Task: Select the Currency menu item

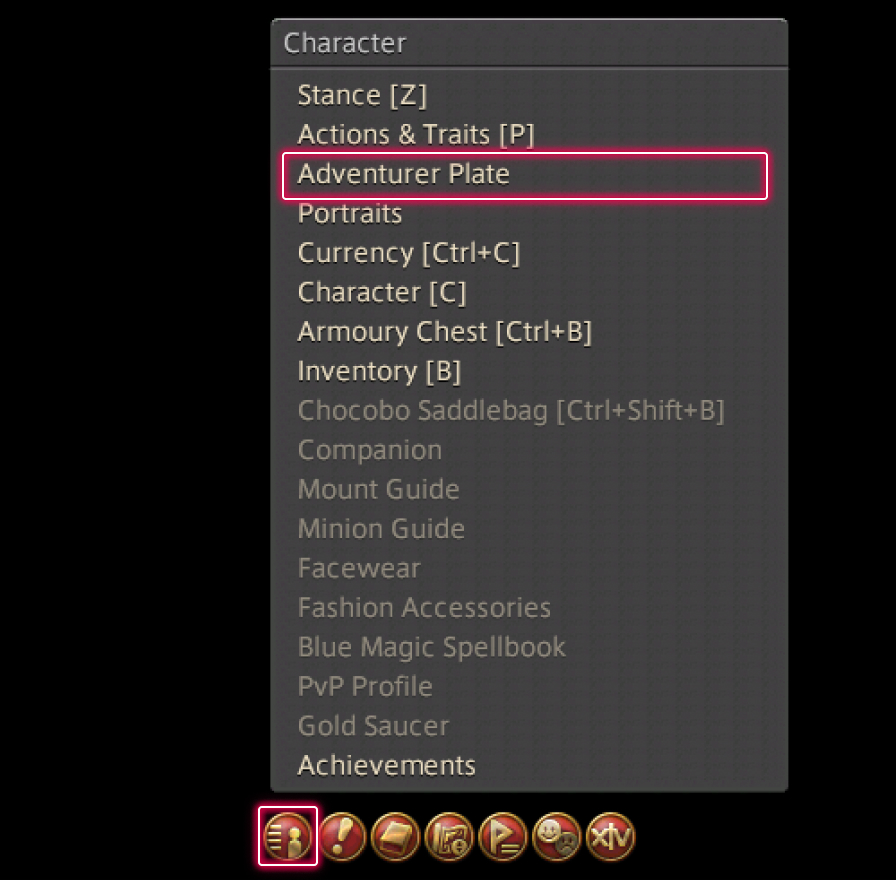Action: [409, 253]
